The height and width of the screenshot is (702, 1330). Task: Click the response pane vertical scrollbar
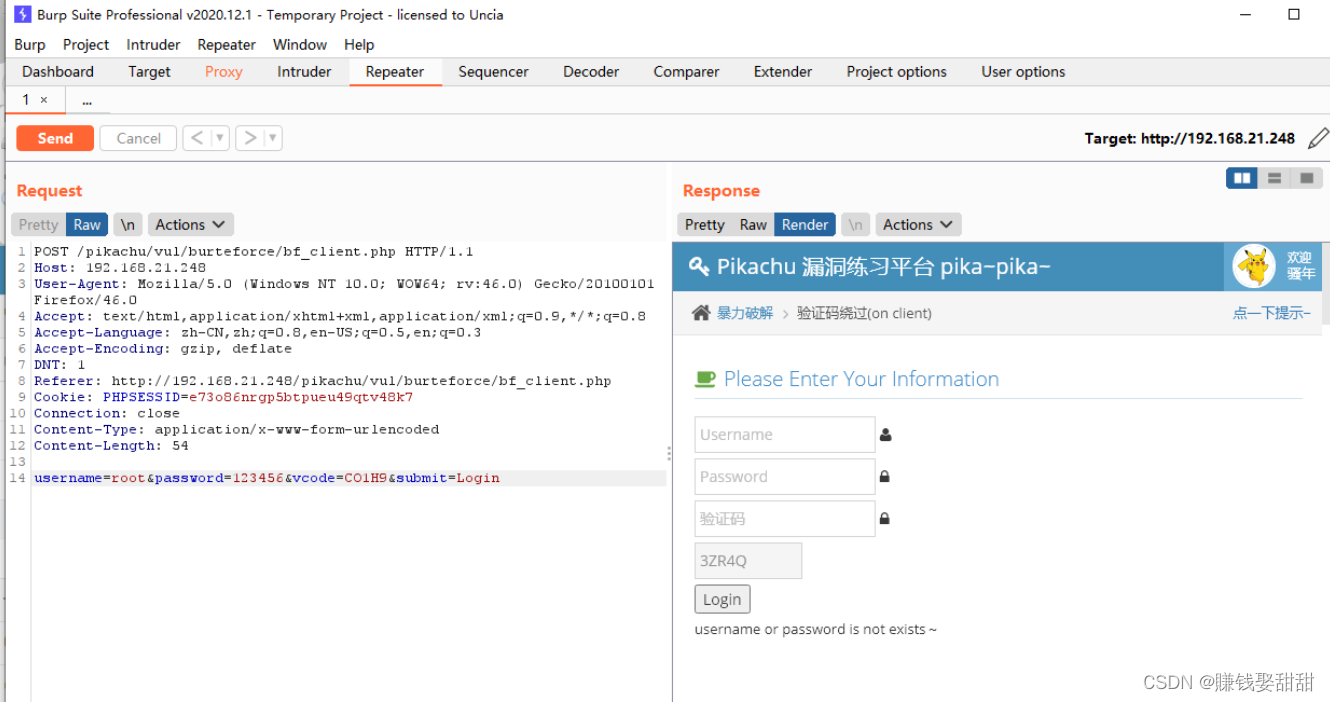click(x=1326, y=285)
